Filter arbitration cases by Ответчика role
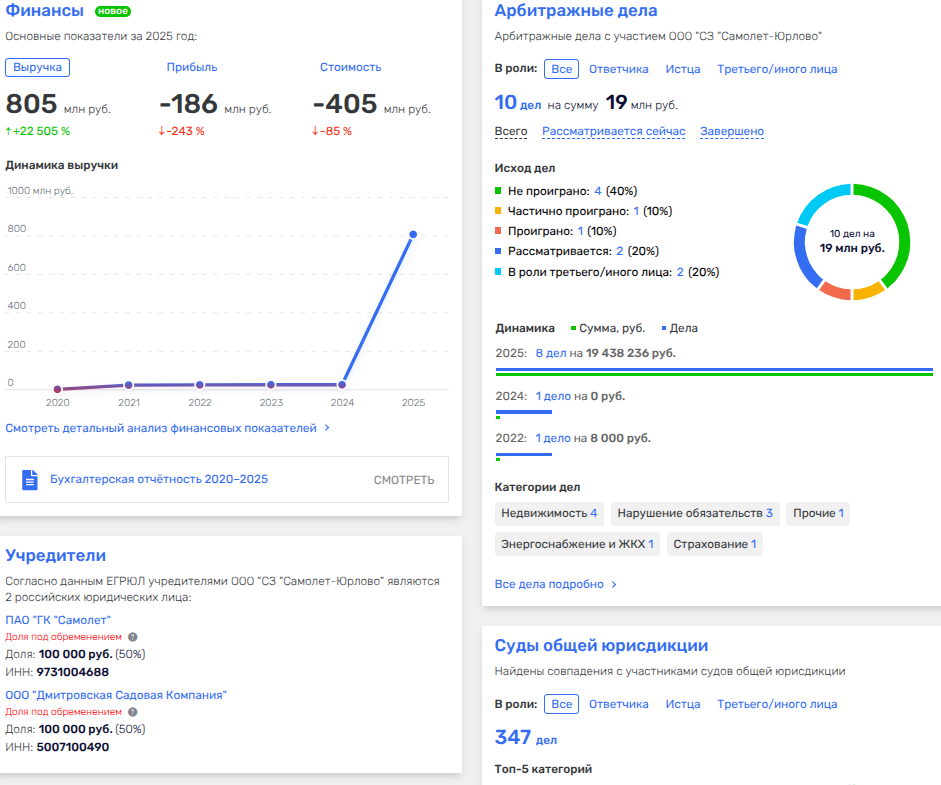The height and width of the screenshot is (785, 941). pos(618,69)
